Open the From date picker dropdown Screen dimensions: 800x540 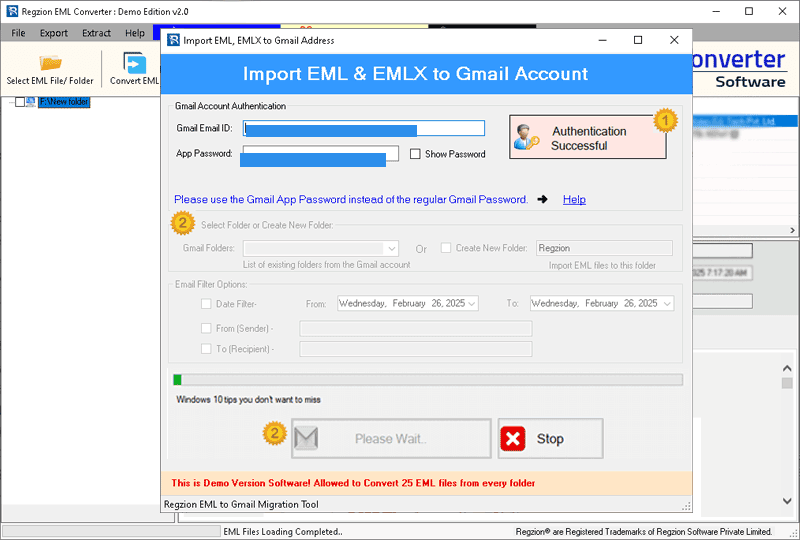tap(472, 304)
